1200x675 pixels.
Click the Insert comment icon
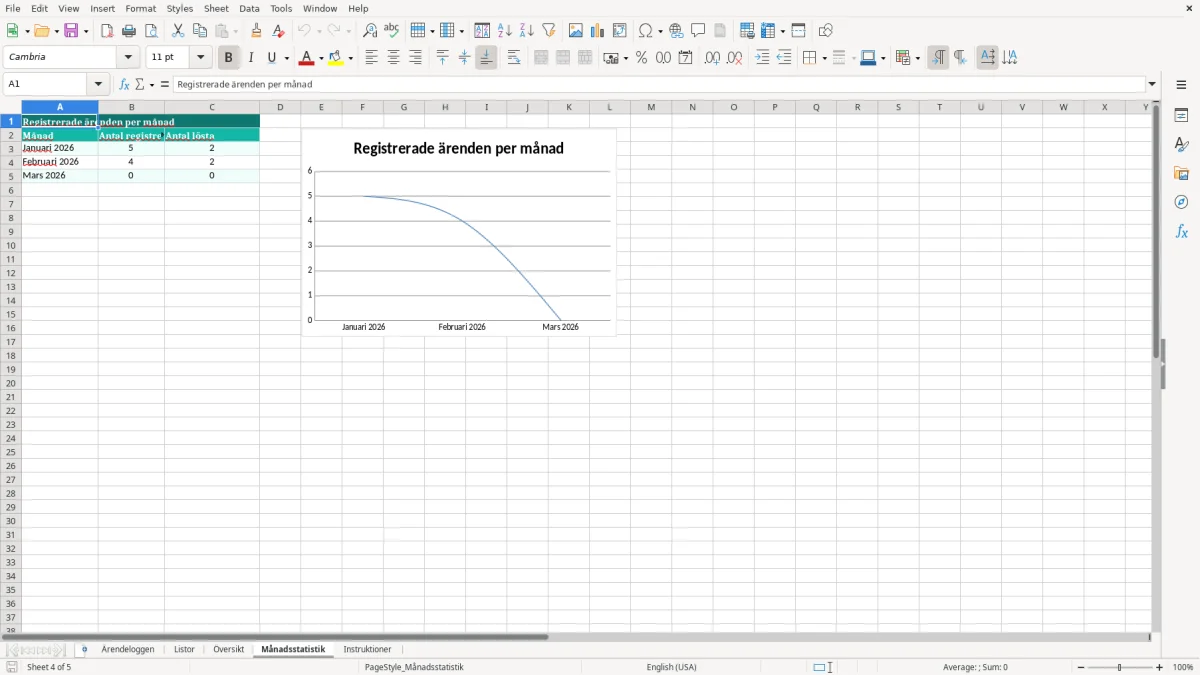[698, 31]
